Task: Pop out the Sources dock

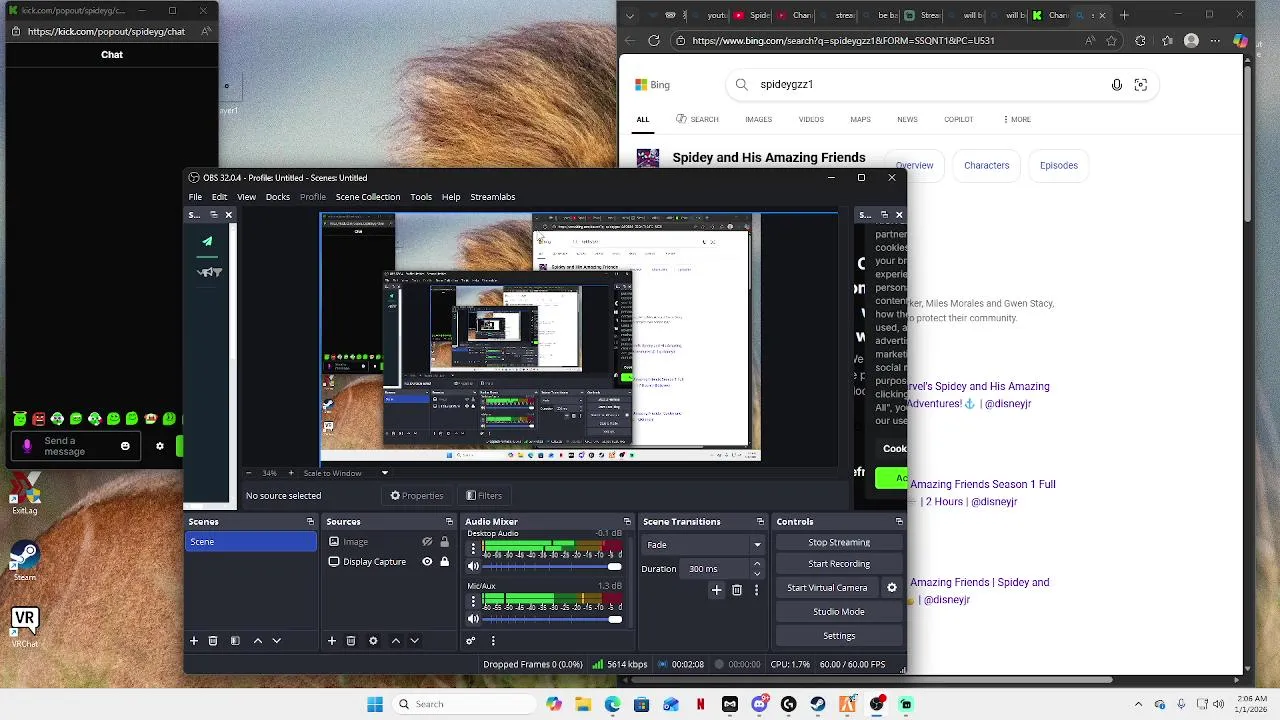Action: tap(450, 522)
